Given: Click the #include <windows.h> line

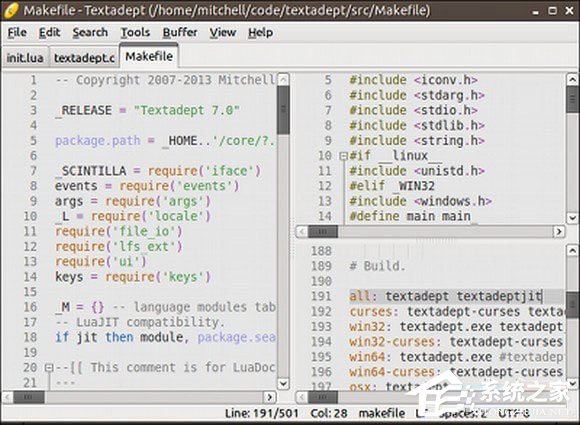Looking at the screenshot, I should click(421, 201).
